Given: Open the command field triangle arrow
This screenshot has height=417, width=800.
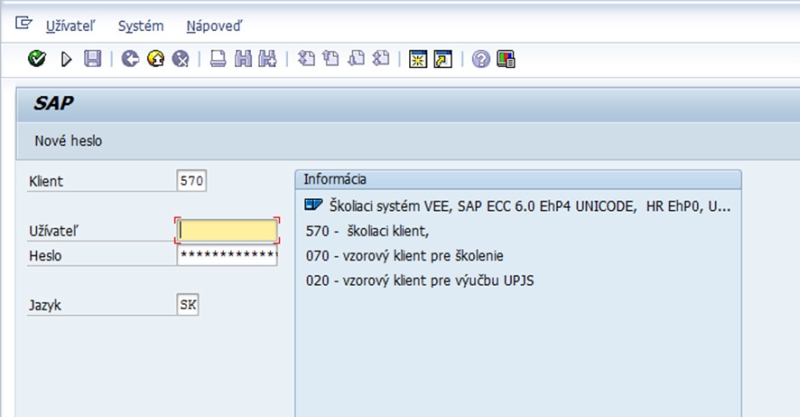Looking at the screenshot, I should tap(66, 59).
